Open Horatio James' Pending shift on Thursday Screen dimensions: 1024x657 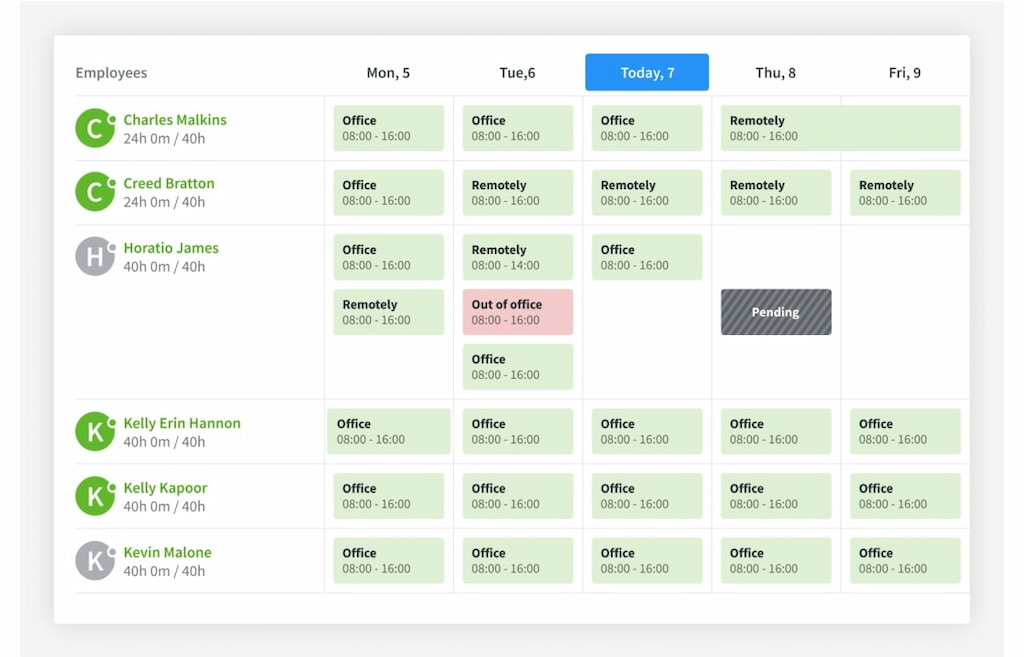pos(776,312)
